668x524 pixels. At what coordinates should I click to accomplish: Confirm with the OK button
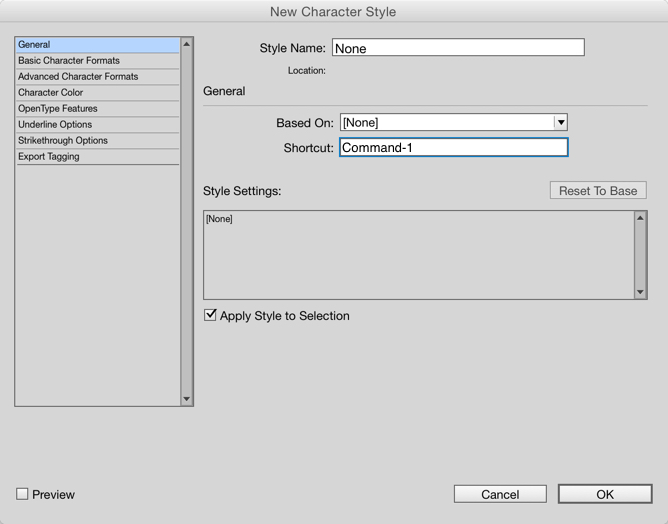(x=605, y=494)
